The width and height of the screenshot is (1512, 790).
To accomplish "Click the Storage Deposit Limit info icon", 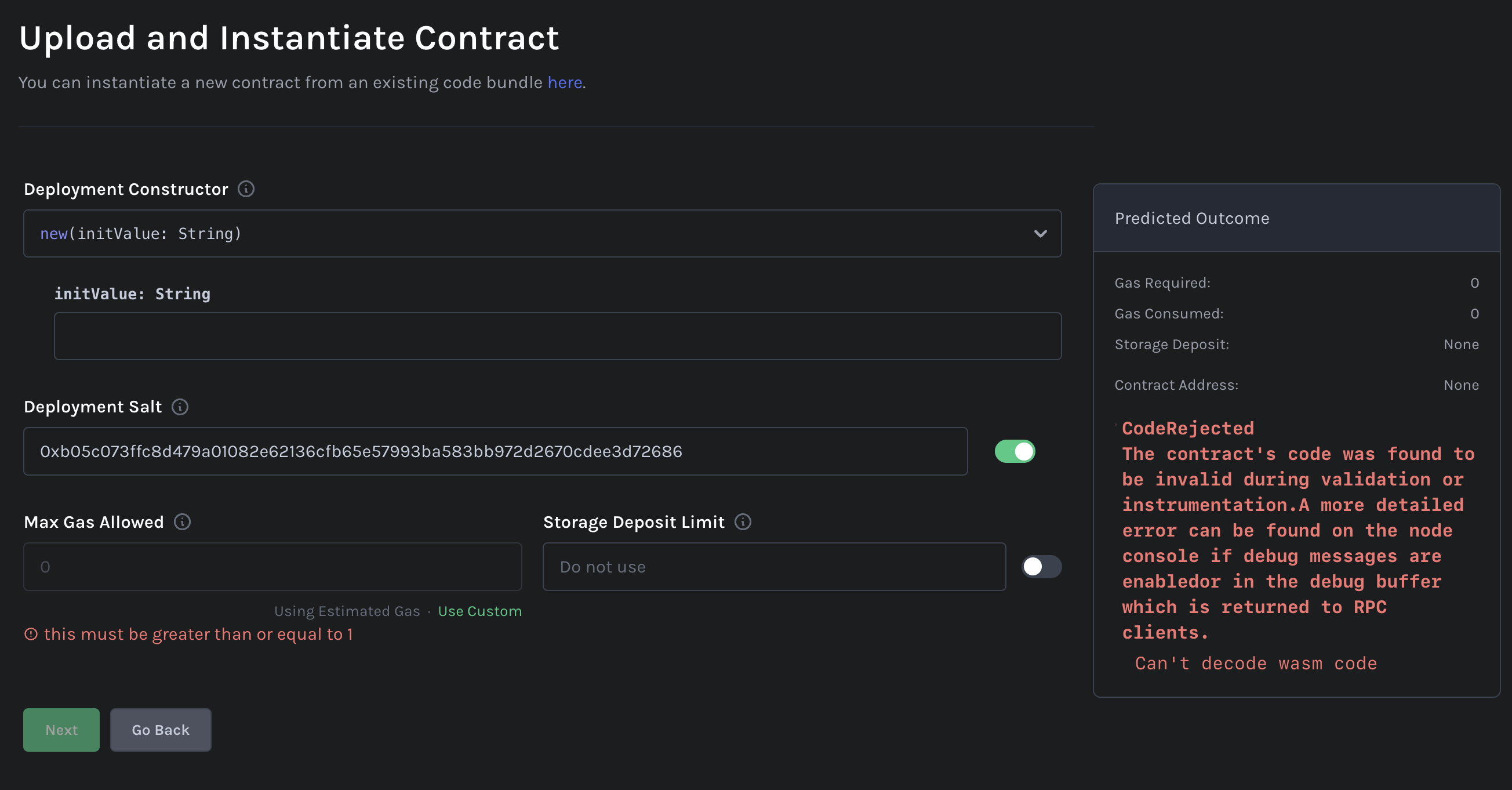I will click(743, 522).
